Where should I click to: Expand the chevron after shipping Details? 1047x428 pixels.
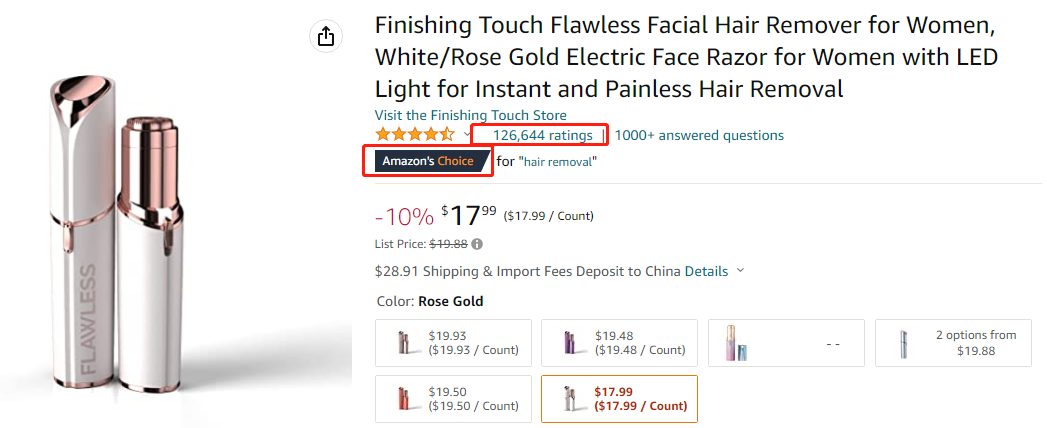point(740,271)
